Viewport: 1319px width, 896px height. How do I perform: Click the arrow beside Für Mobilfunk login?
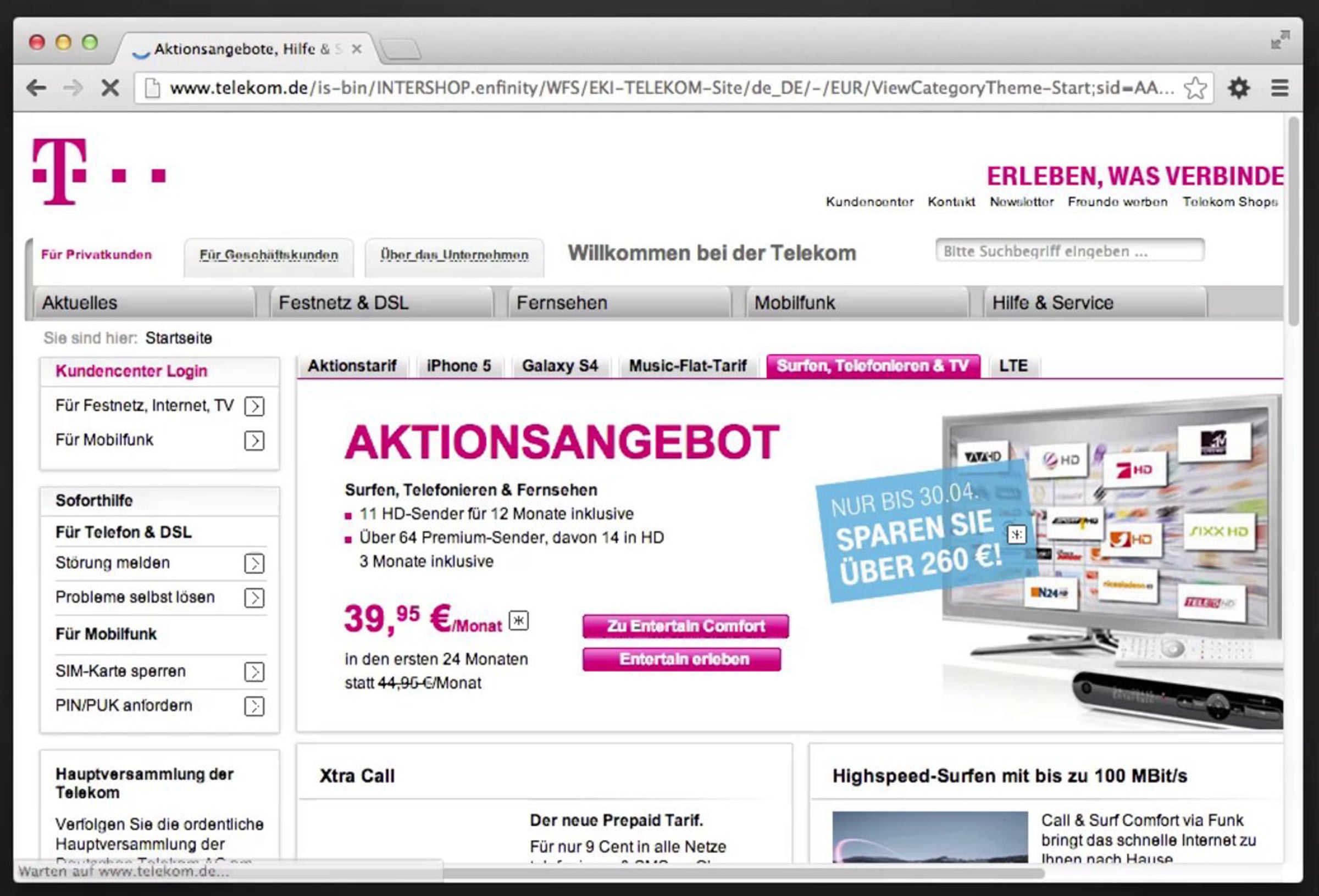coord(254,441)
